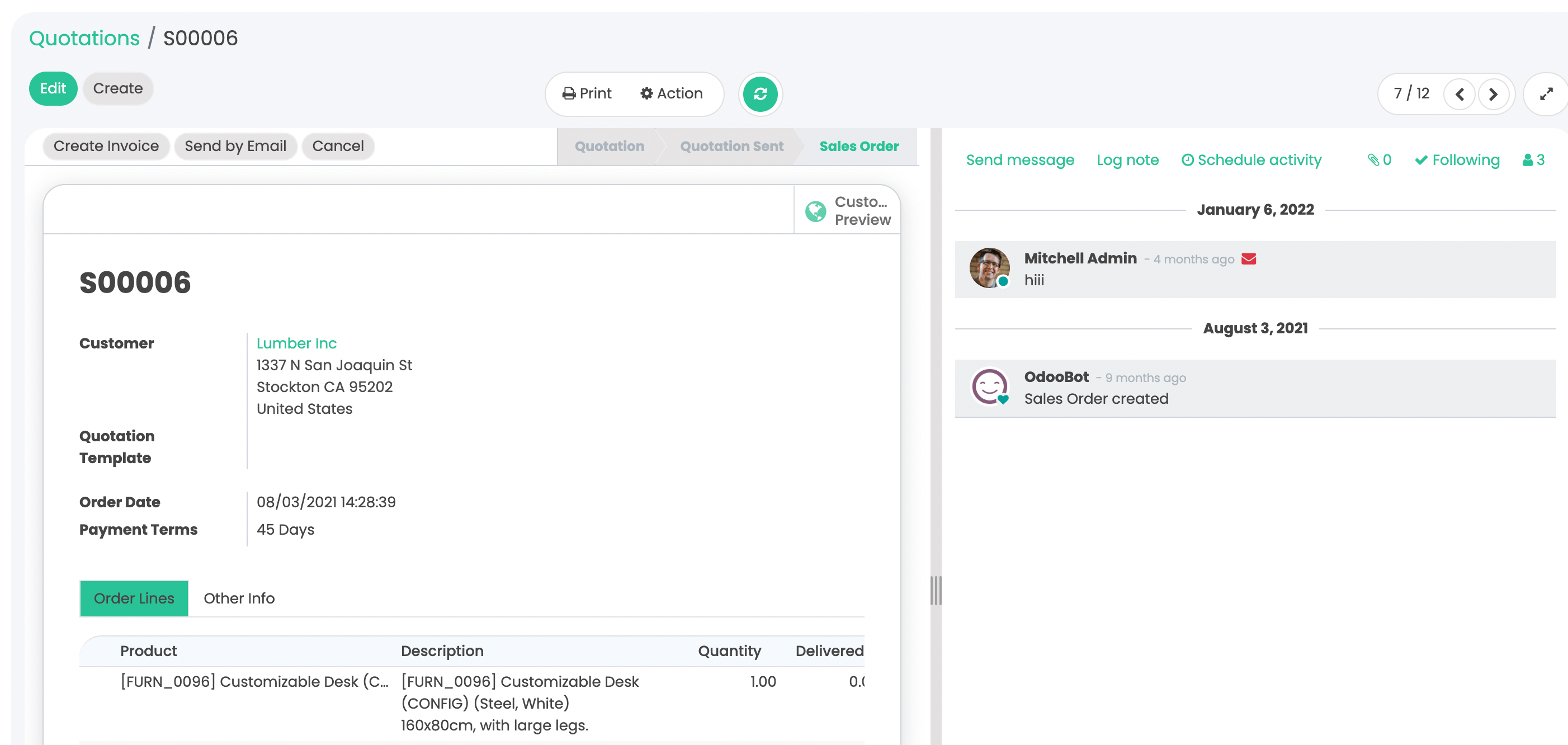This screenshot has width=1568, height=745.
Task: Click the attachments paperclip counter
Action: tap(1380, 160)
